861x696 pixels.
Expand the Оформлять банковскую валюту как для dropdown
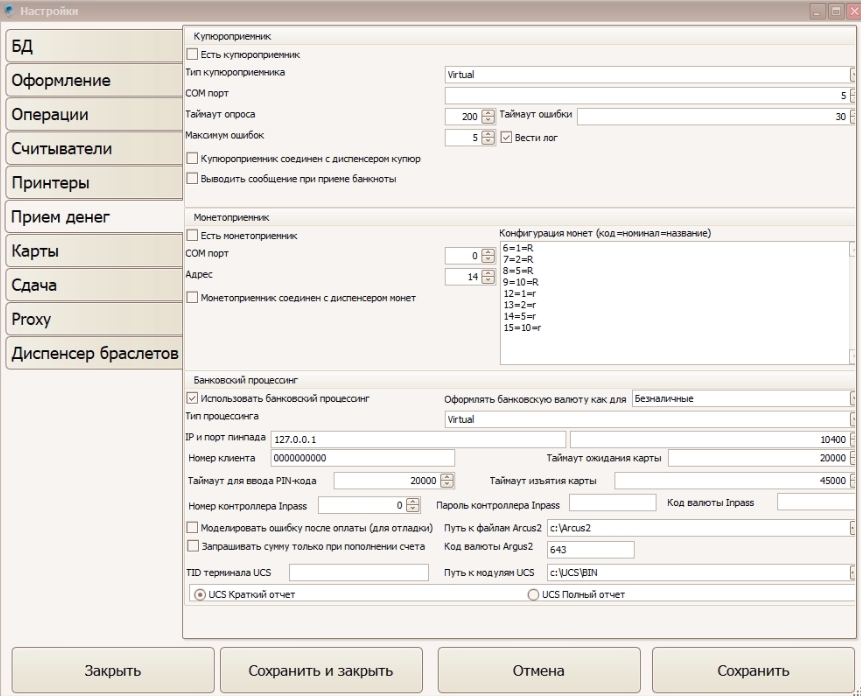click(x=852, y=398)
